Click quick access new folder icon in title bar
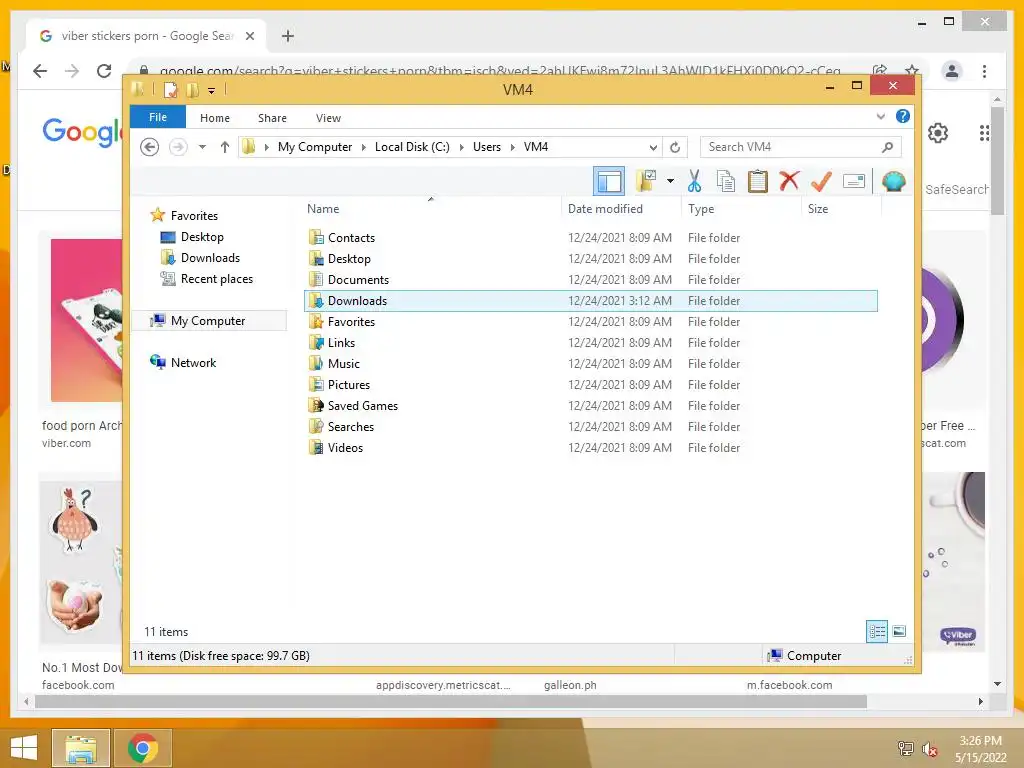This screenshot has height=768, width=1024. (x=193, y=90)
